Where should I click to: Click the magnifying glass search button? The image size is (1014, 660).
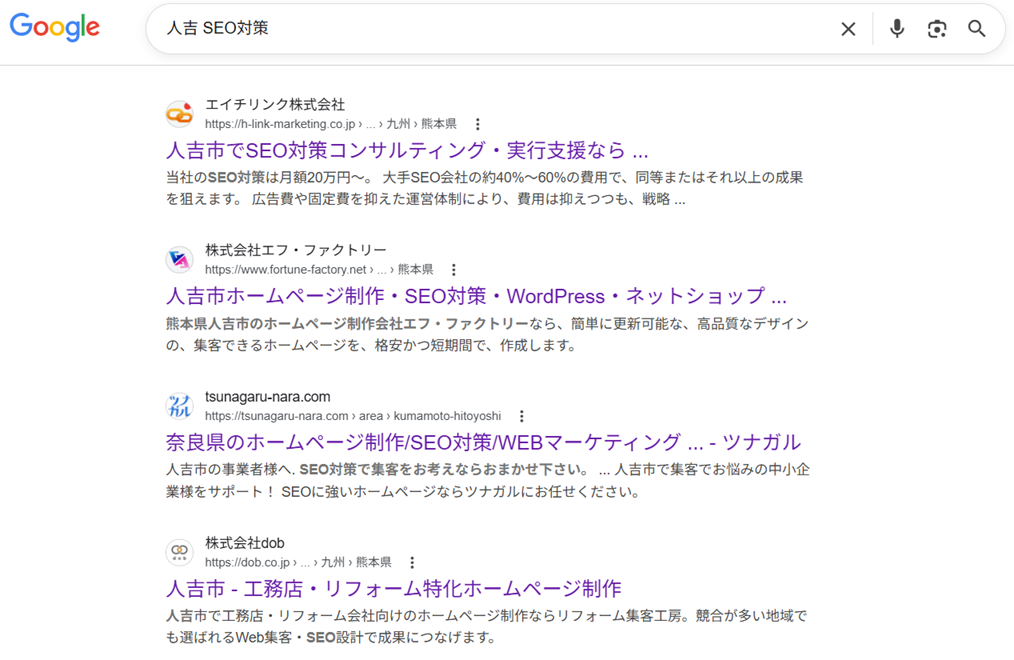point(977,29)
